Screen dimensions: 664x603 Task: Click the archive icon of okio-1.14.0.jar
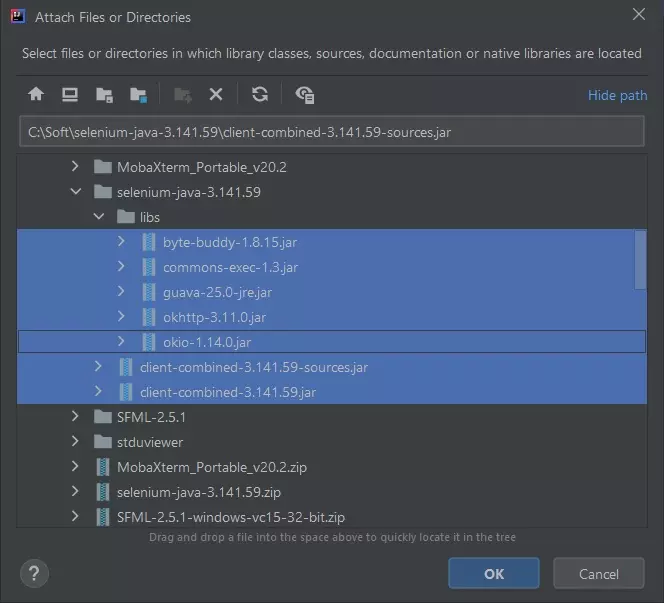[x=149, y=342]
